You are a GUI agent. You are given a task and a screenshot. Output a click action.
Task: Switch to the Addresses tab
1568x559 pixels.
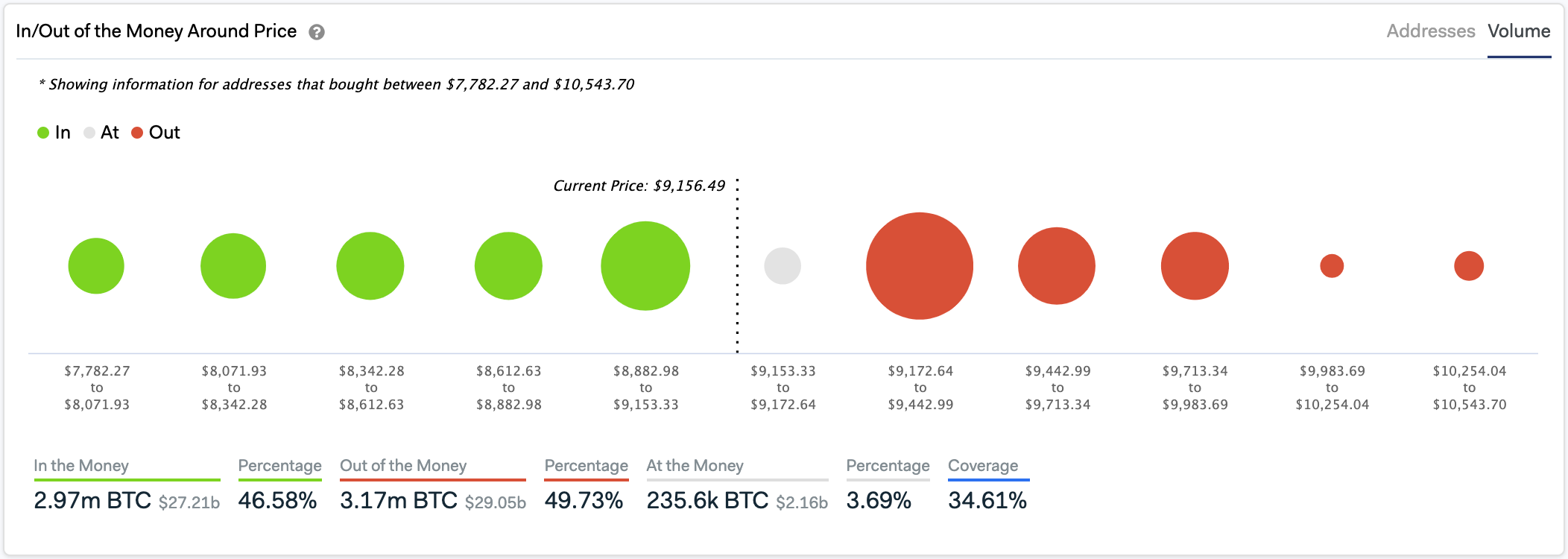pyautogui.click(x=1430, y=31)
